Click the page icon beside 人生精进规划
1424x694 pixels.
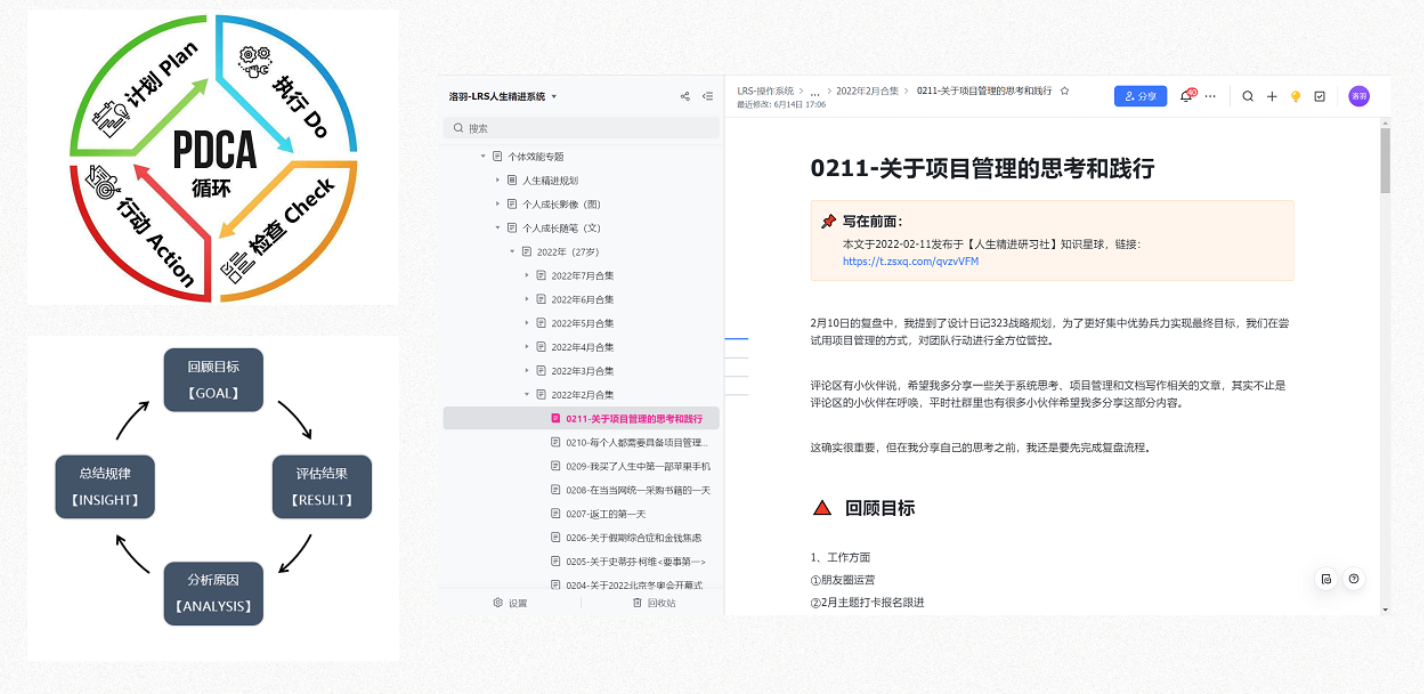[x=512, y=181]
